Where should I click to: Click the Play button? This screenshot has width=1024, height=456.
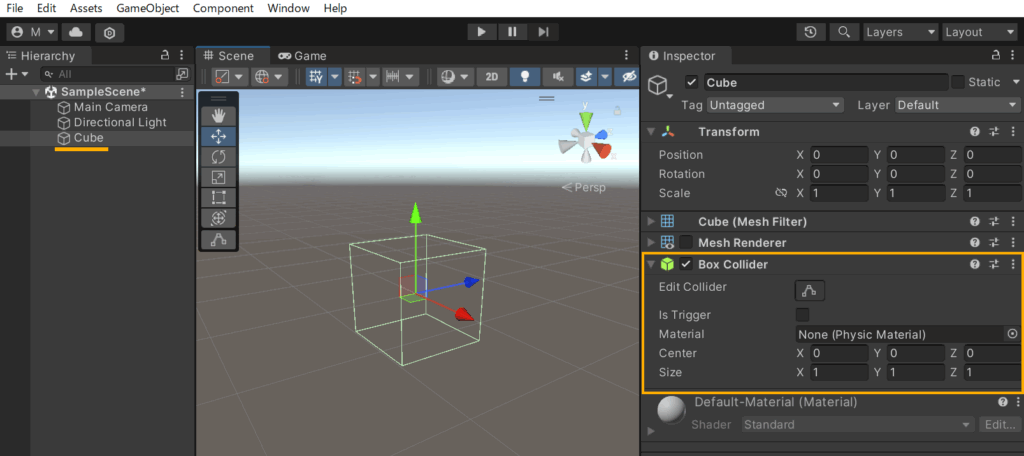pyautogui.click(x=482, y=32)
